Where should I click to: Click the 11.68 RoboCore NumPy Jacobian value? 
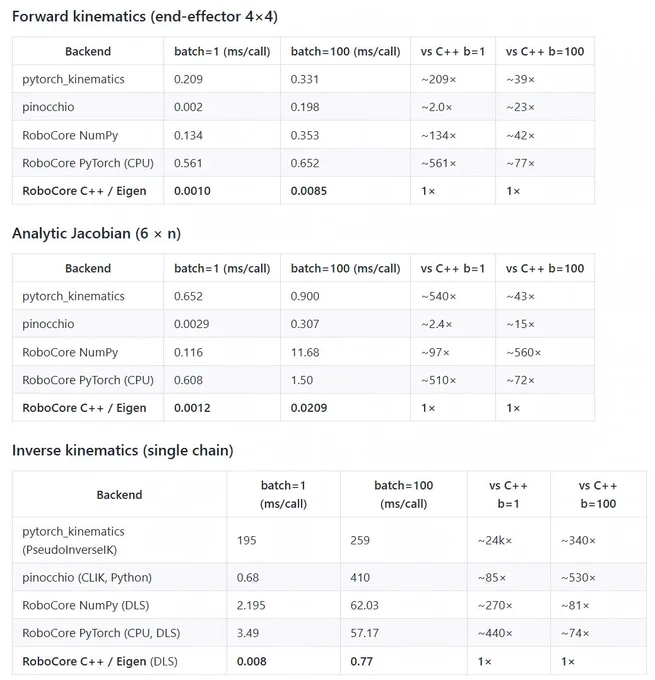point(305,352)
